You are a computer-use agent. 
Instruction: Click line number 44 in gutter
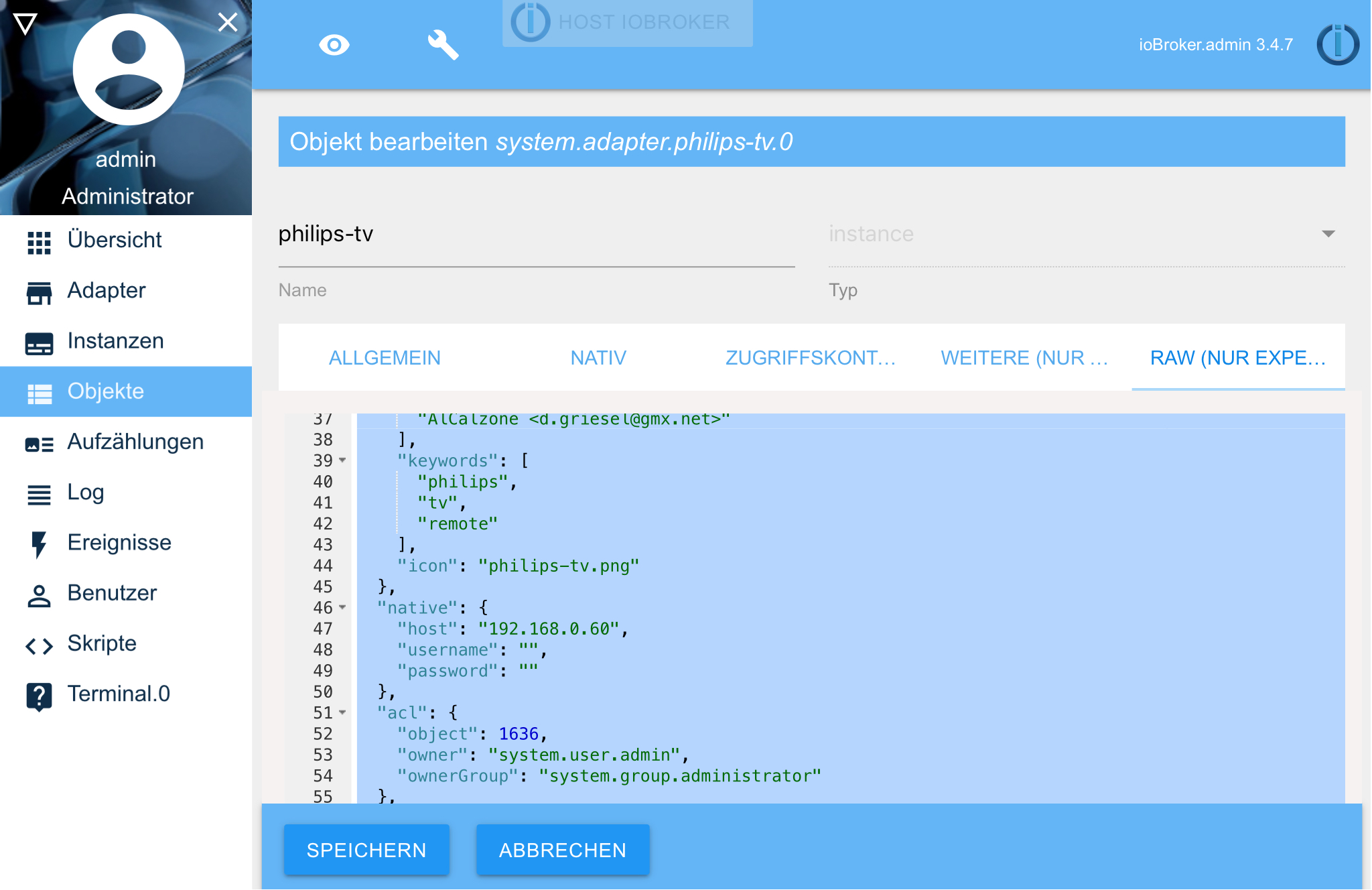[x=323, y=566]
